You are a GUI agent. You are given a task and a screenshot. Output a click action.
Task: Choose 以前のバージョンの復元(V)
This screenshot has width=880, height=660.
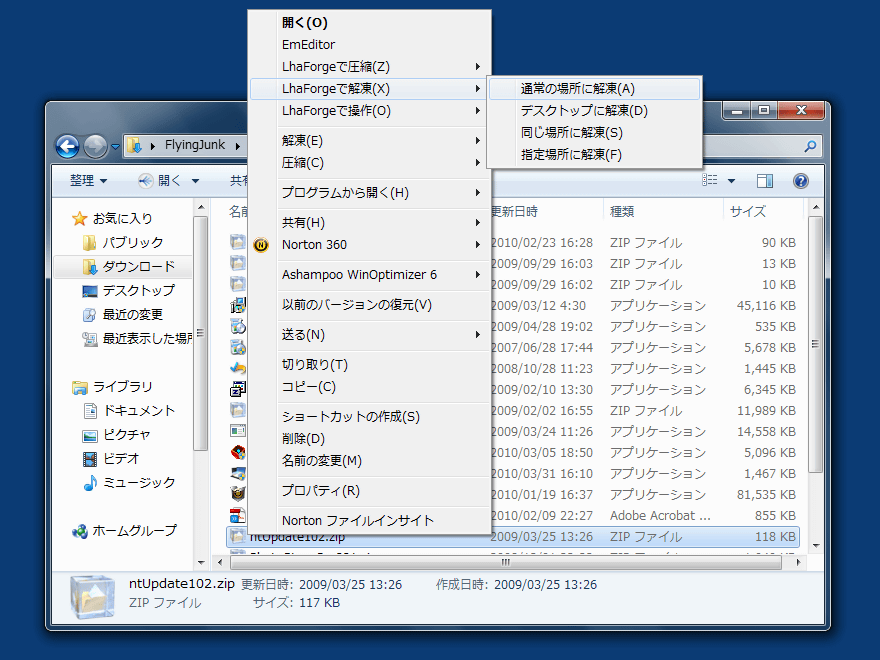[370, 305]
